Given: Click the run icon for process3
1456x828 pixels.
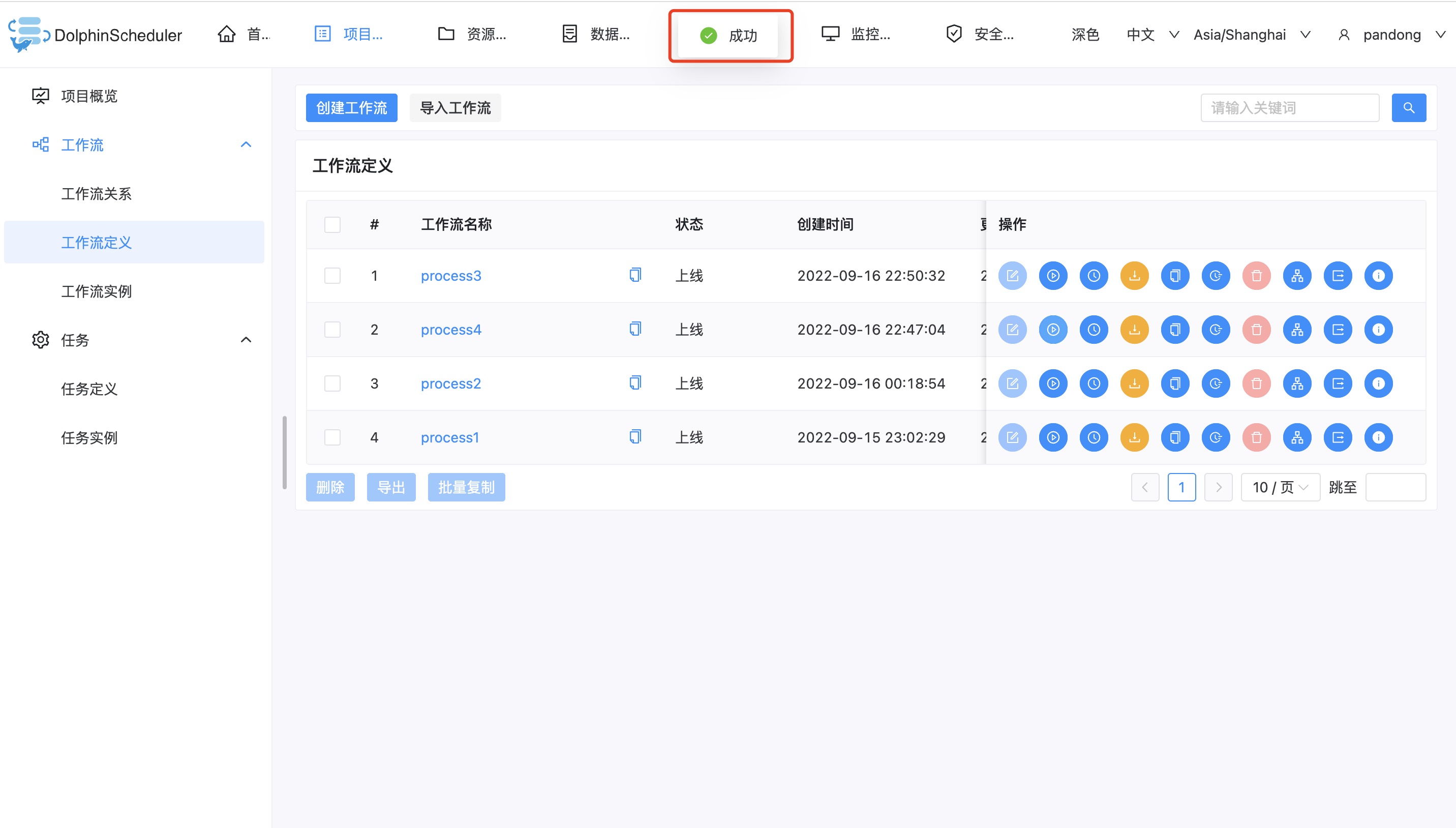Looking at the screenshot, I should pyautogui.click(x=1052, y=276).
